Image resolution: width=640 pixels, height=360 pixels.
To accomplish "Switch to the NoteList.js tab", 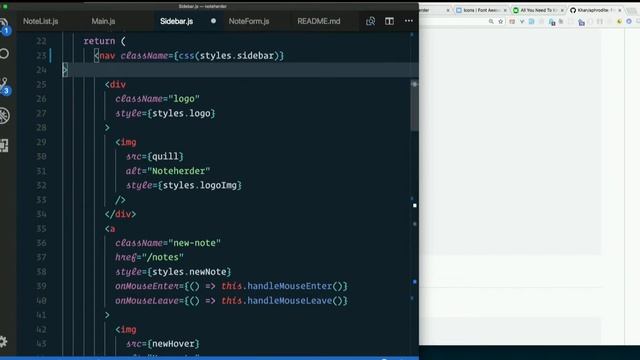I will pyautogui.click(x=40, y=21).
